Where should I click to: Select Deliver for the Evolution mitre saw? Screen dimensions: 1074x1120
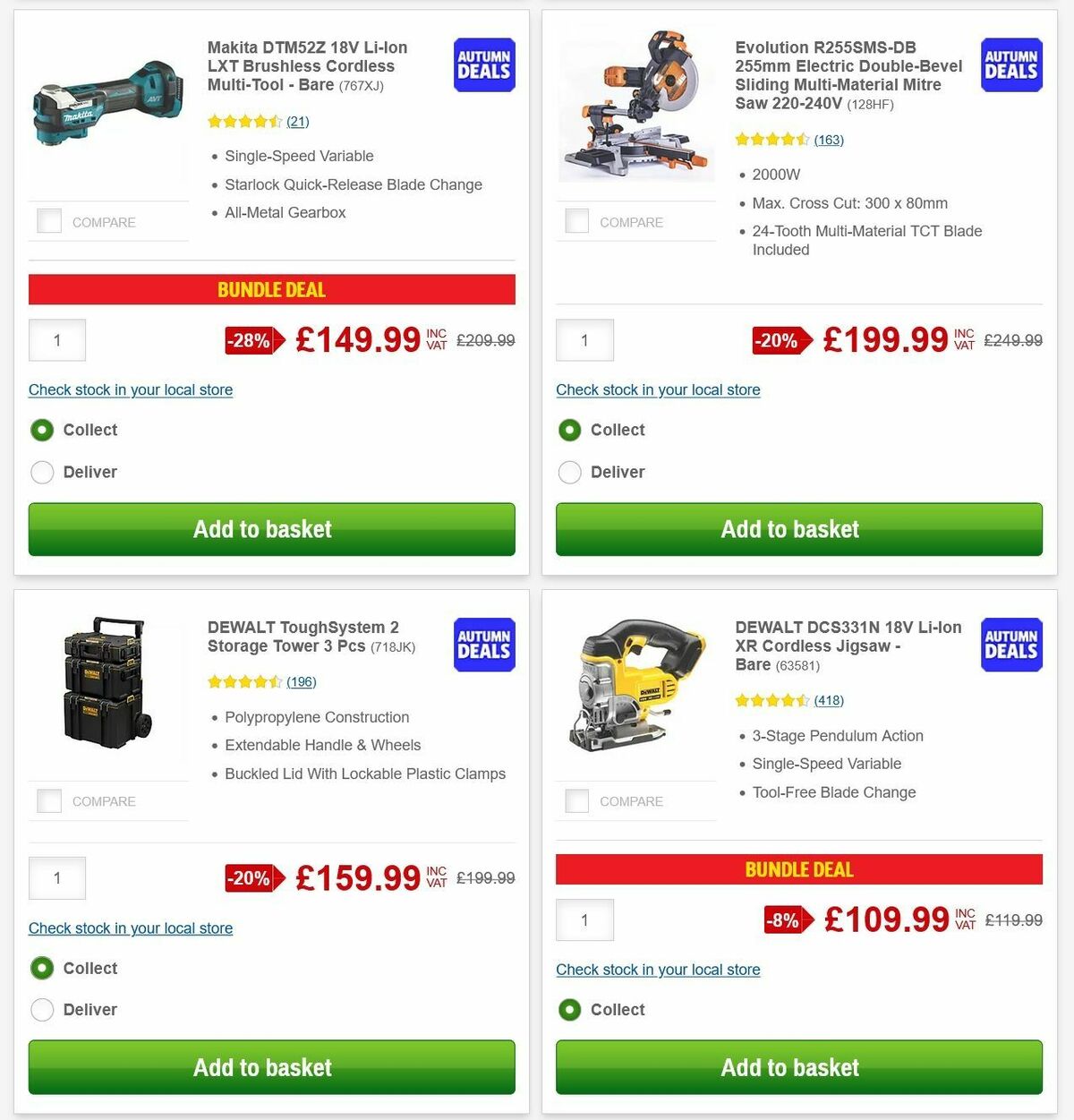pos(570,472)
